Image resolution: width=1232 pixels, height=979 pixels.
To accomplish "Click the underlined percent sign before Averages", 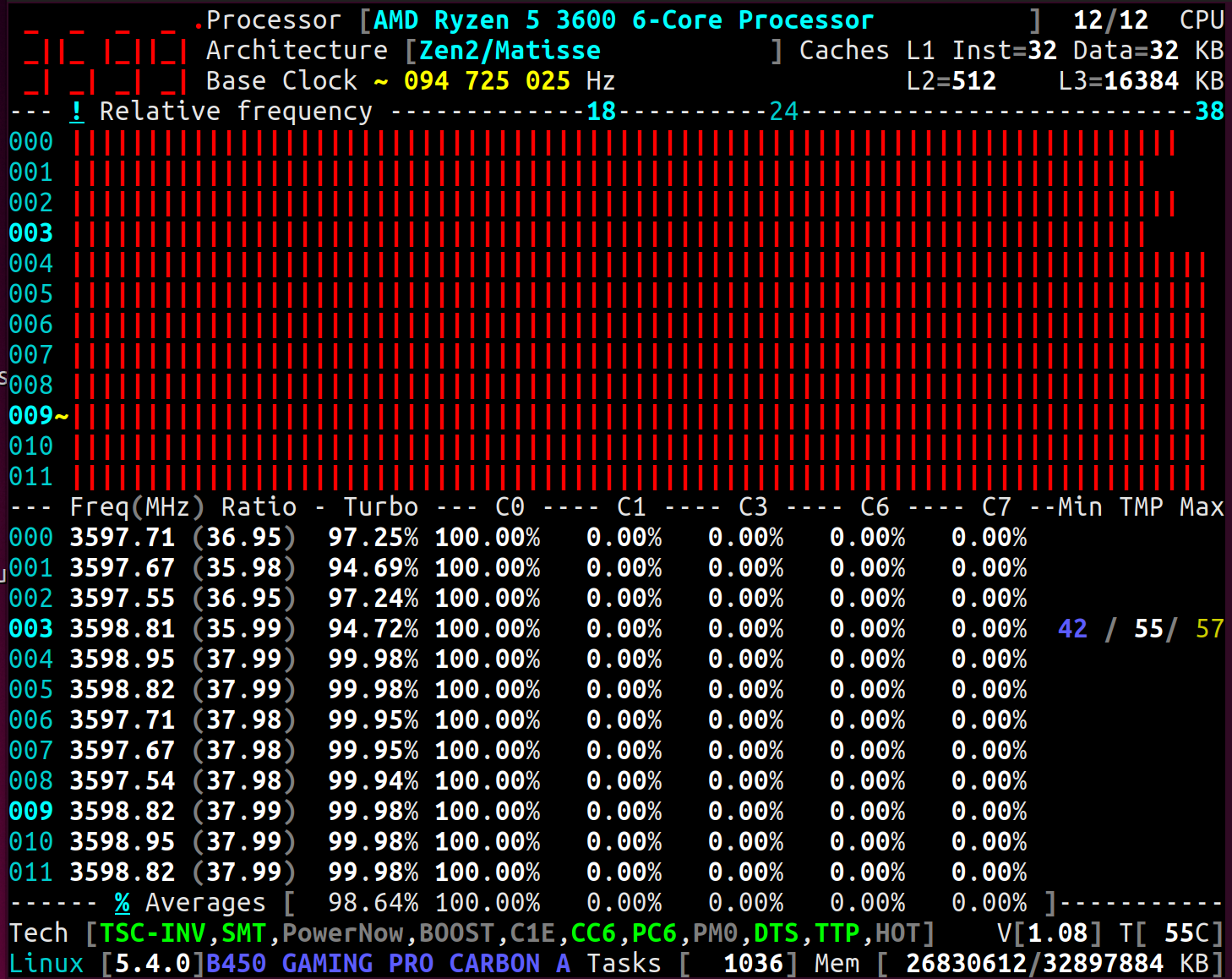I will click(x=123, y=903).
